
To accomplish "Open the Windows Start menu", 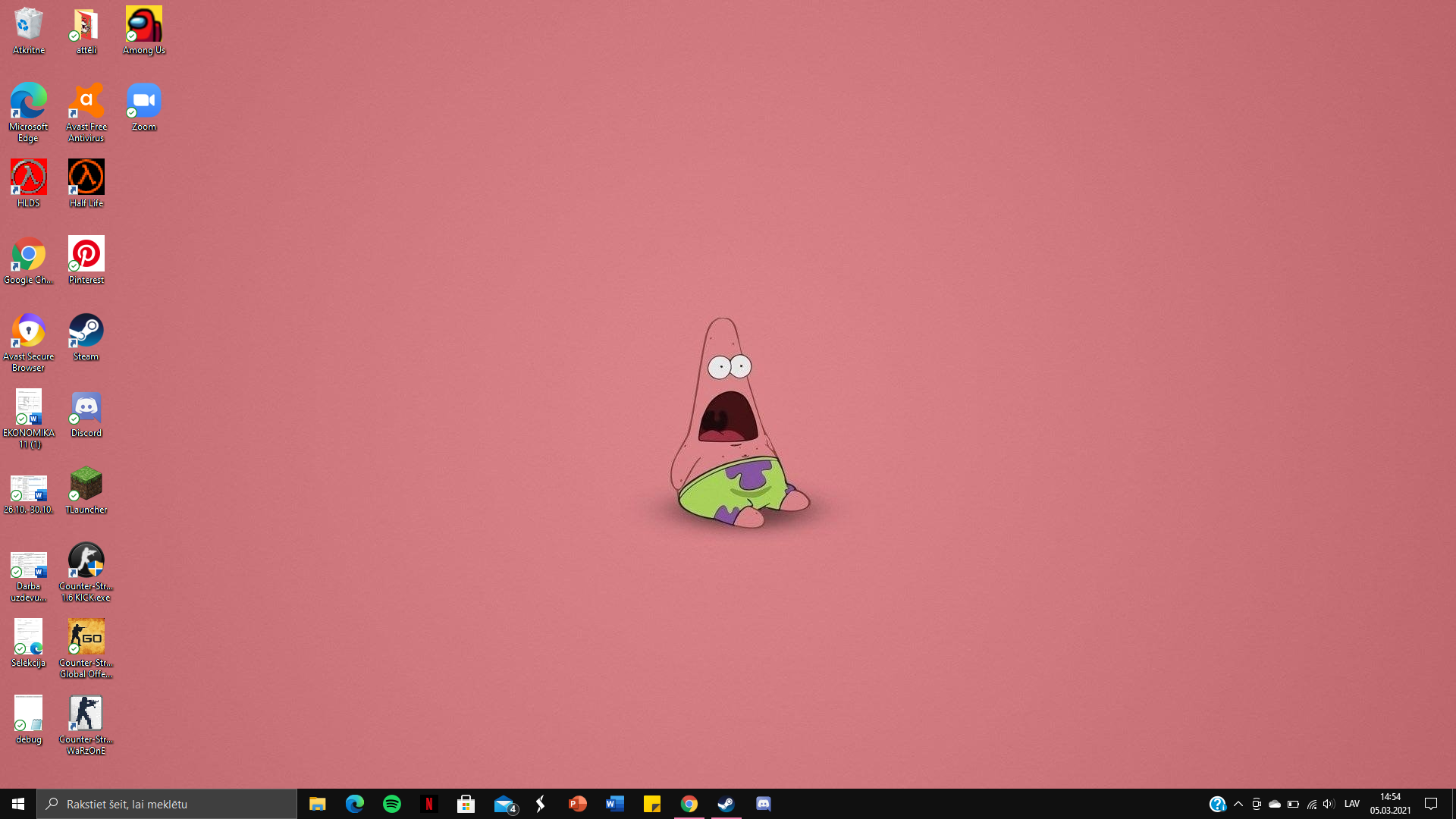I will tap(18, 804).
